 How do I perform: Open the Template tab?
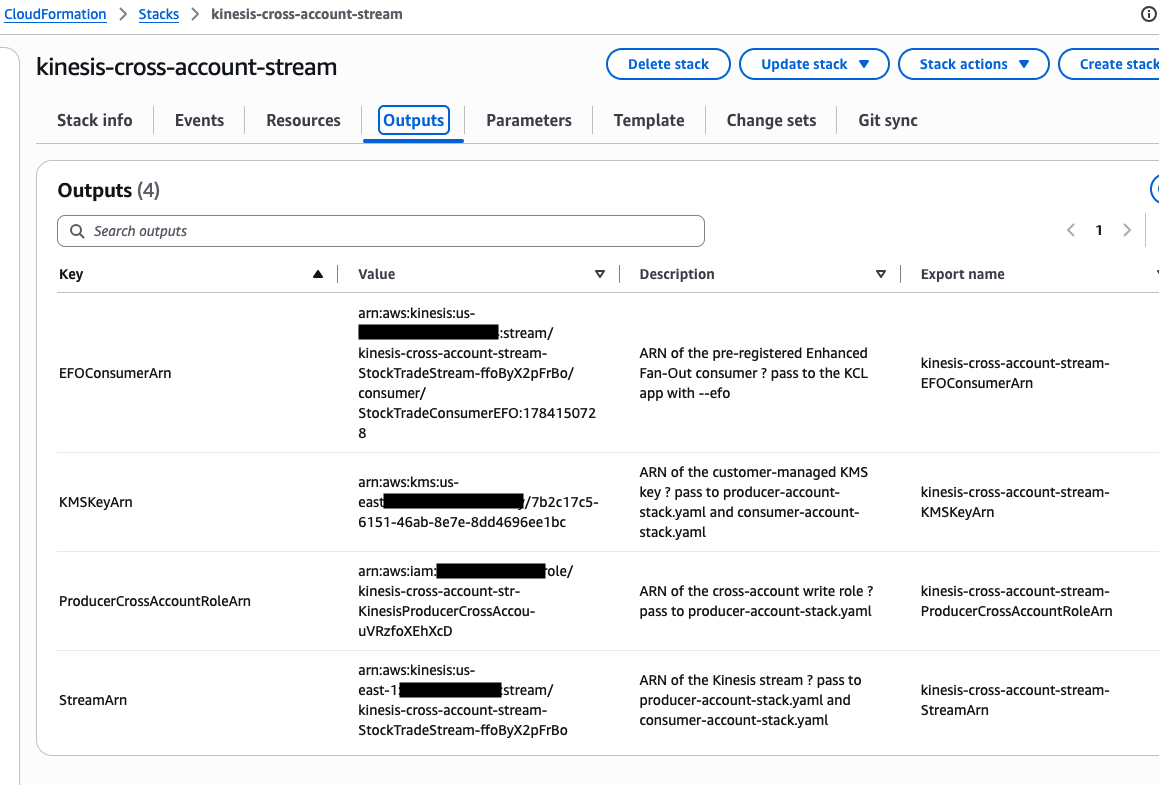(649, 120)
